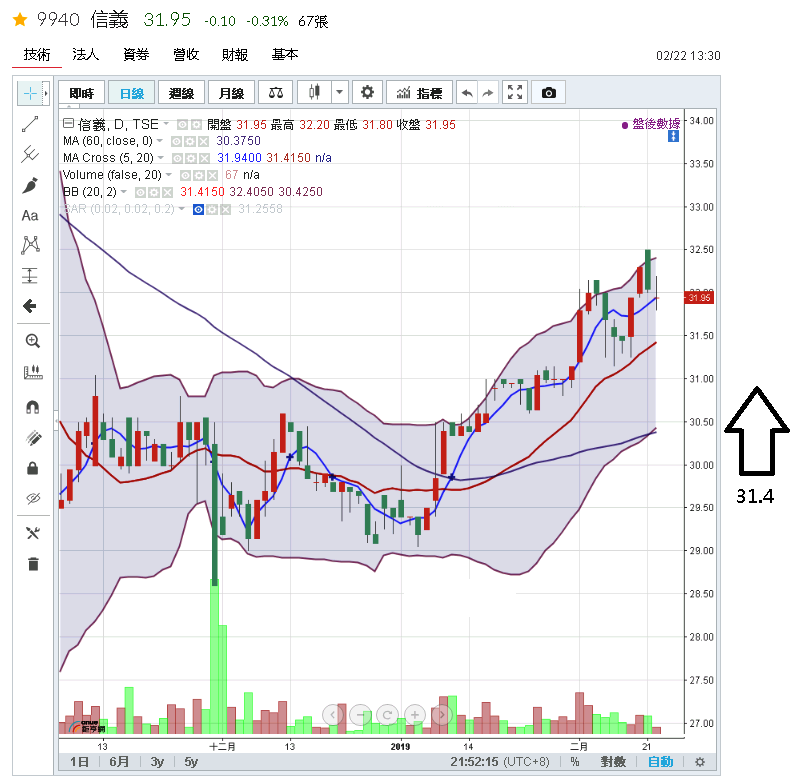Select the back arrow icon tool
The height and width of the screenshot is (777, 810).
(30, 306)
